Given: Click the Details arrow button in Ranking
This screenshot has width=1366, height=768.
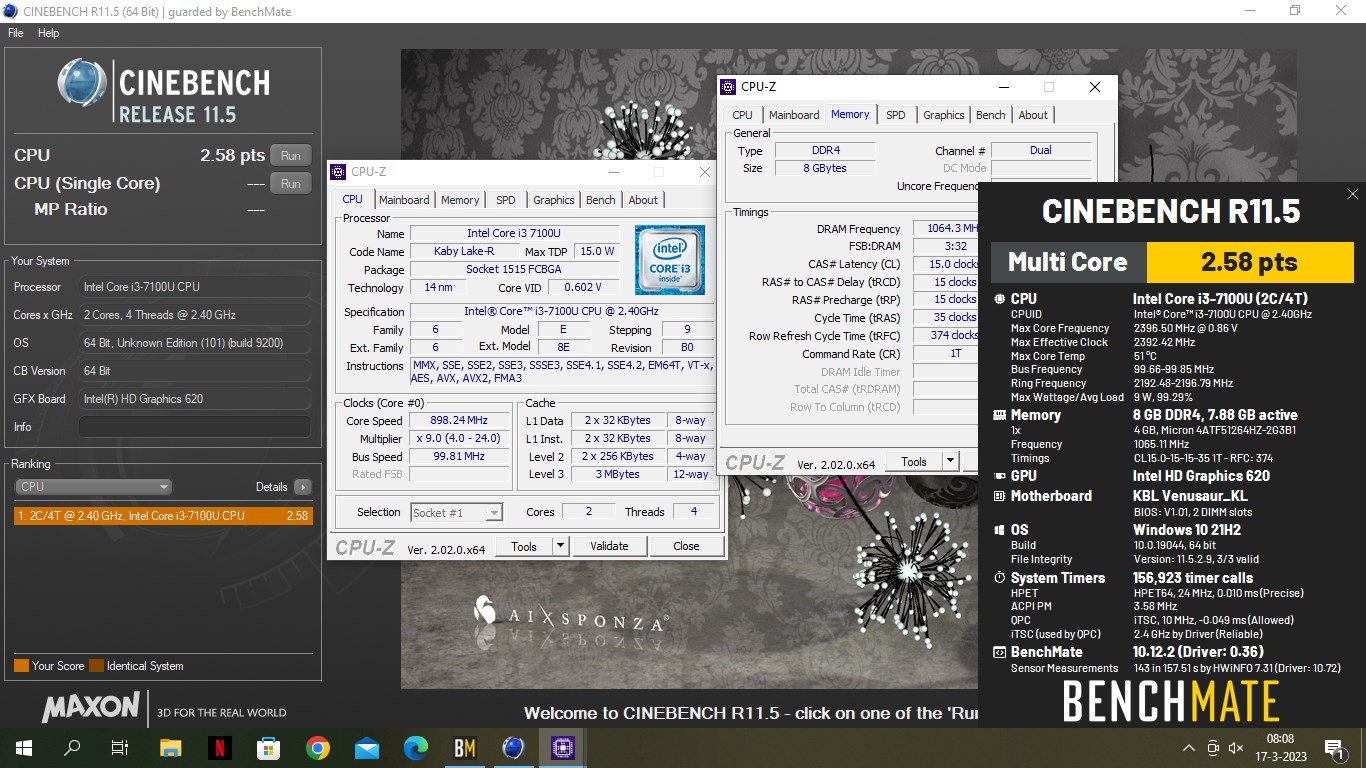Looking at the screenshot, I should (303, 487).
